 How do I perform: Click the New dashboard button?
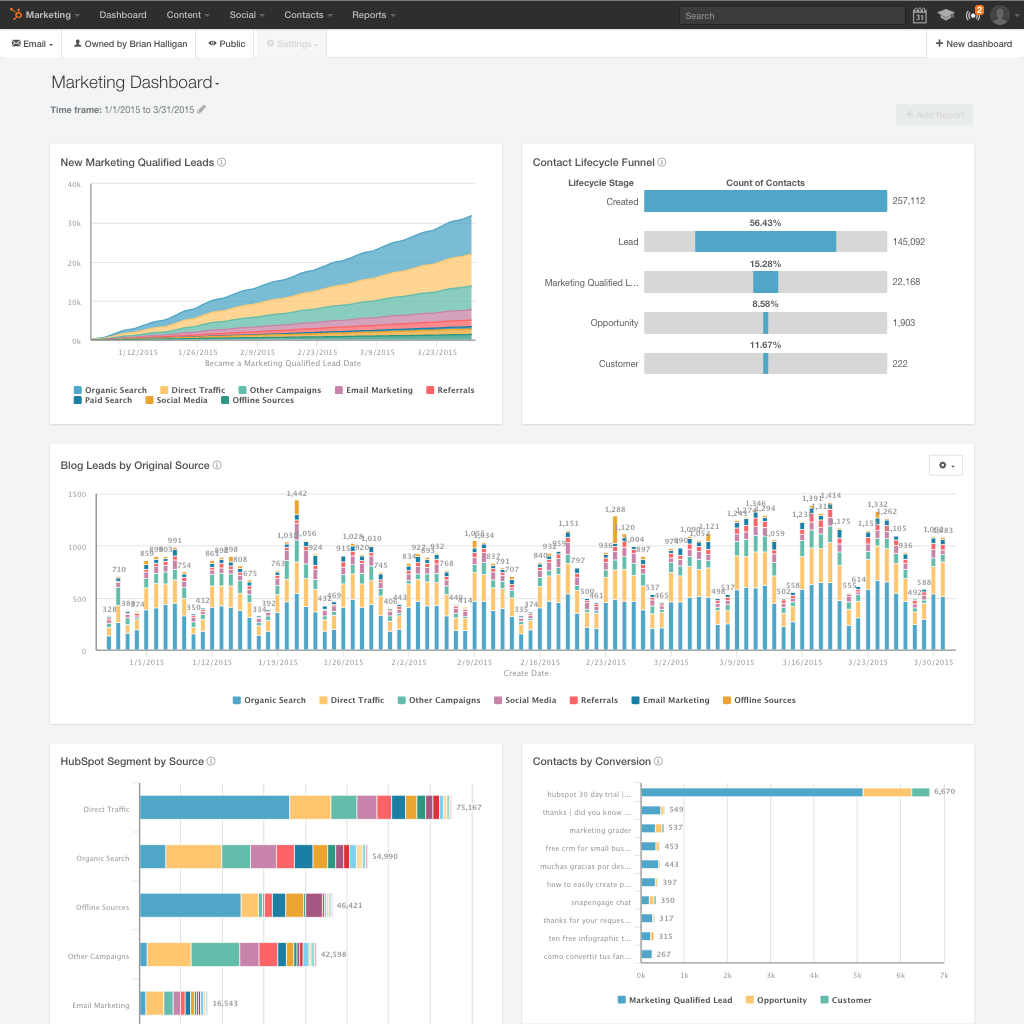[972, 43]
